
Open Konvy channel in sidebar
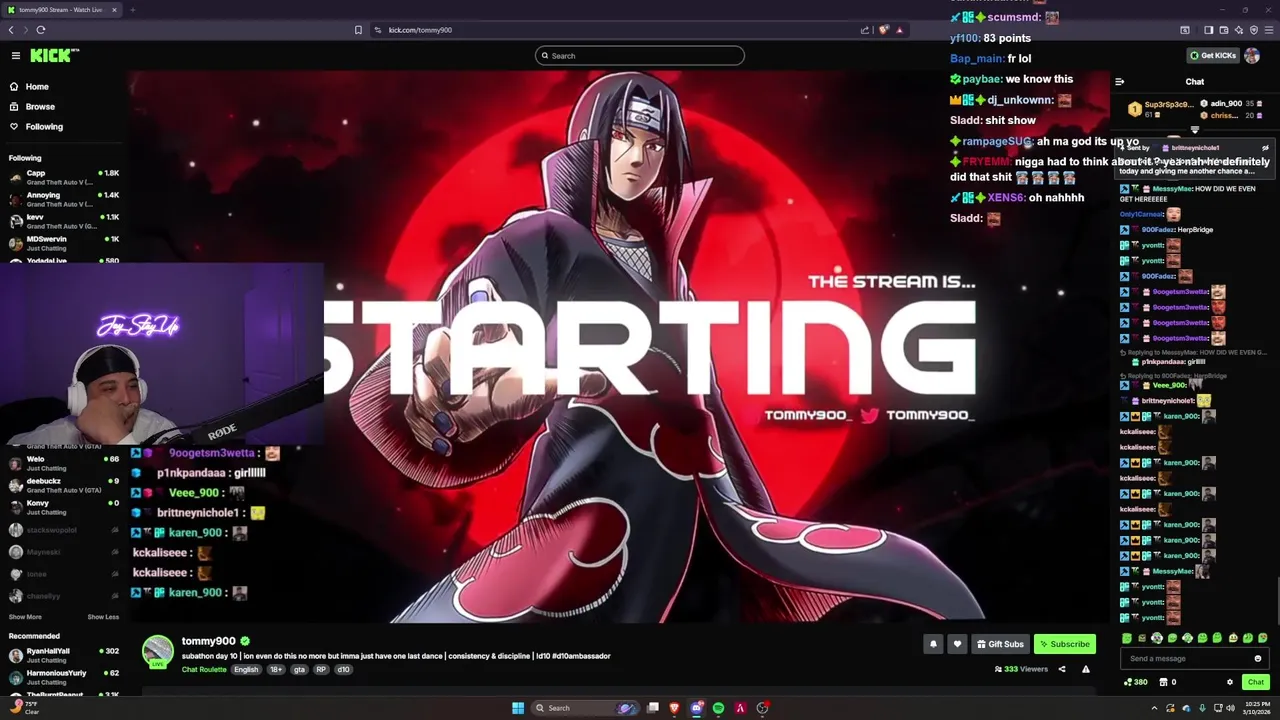pyautogui.click(x=64, y=507)
